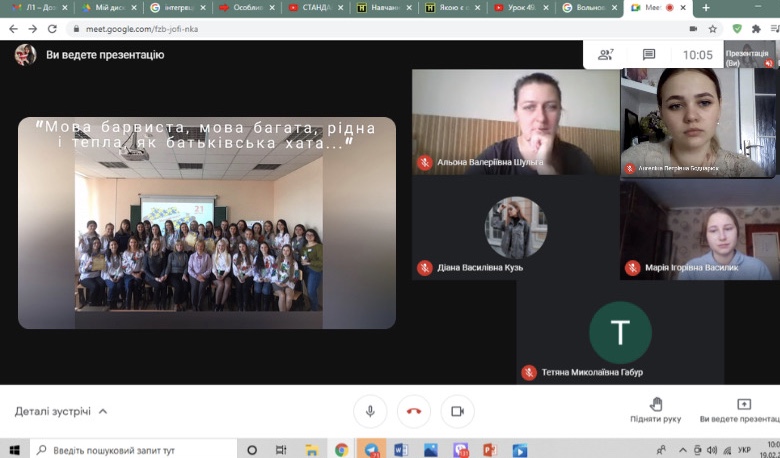Switch УКР keyboard language

tap(744, 450)
